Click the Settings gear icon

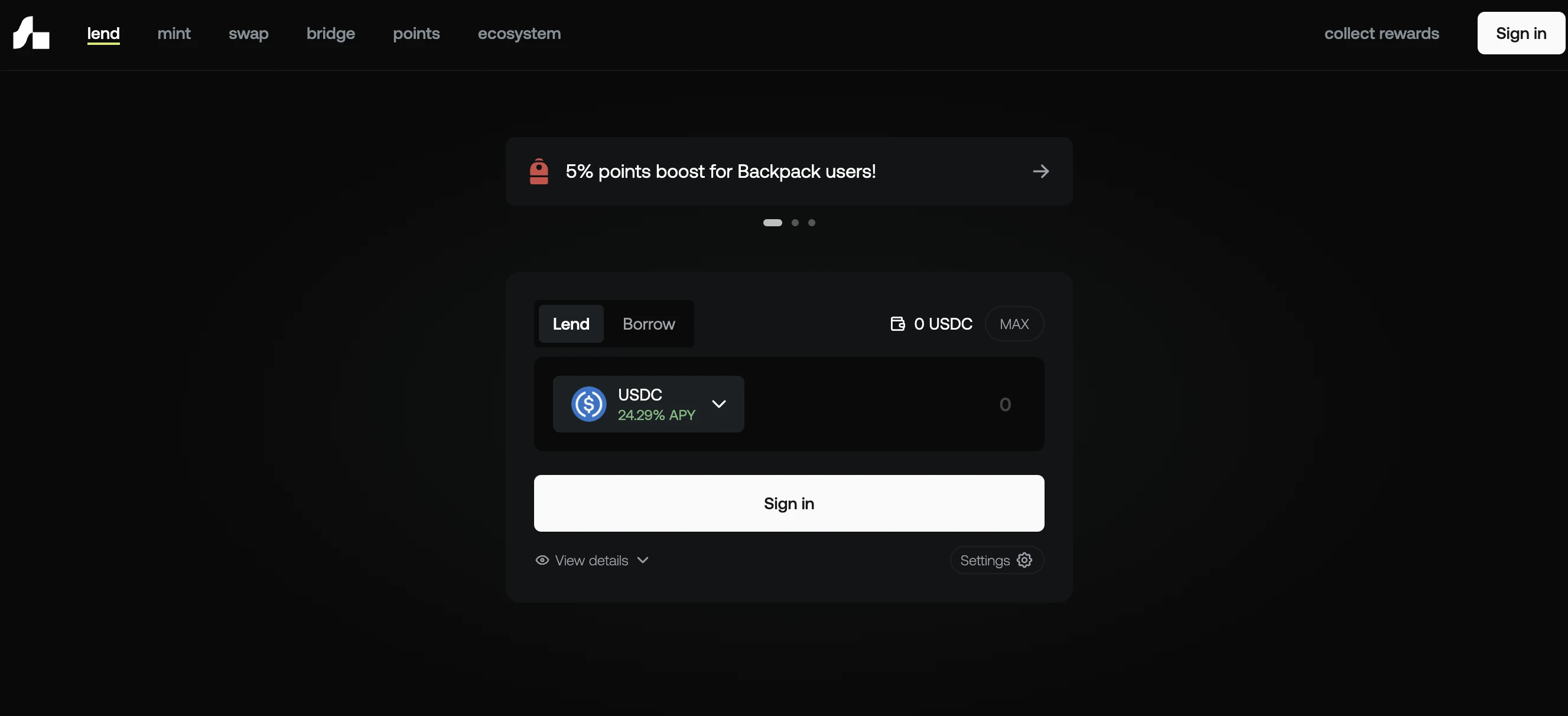click(1024, 560)
